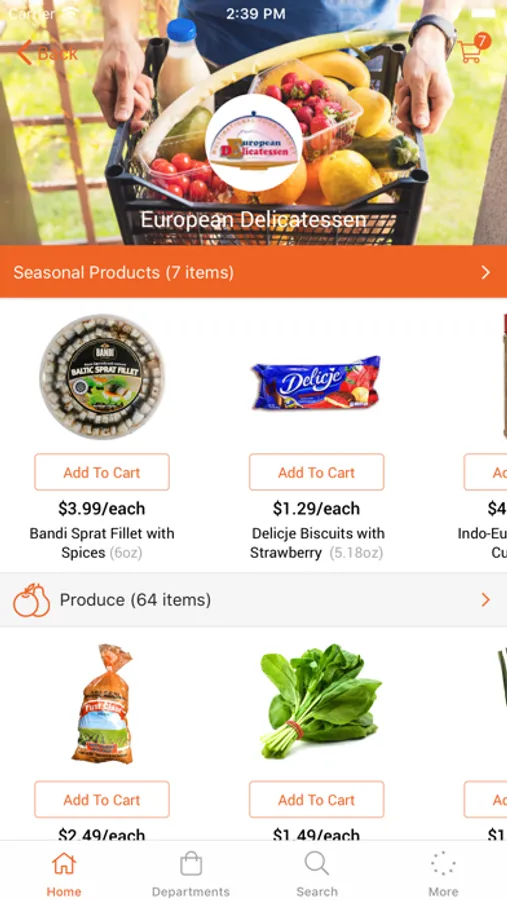507x900 pixels.
Task: Open Produce (64 items) category row
Action: (253, 600)
